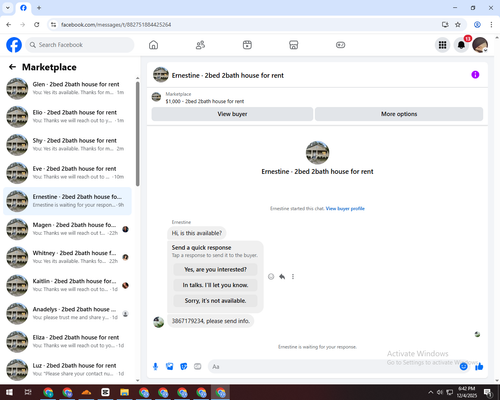This screenshot has width=500, height=400.
Task: Open the notifications bell
Action: [x=461, y=45]
